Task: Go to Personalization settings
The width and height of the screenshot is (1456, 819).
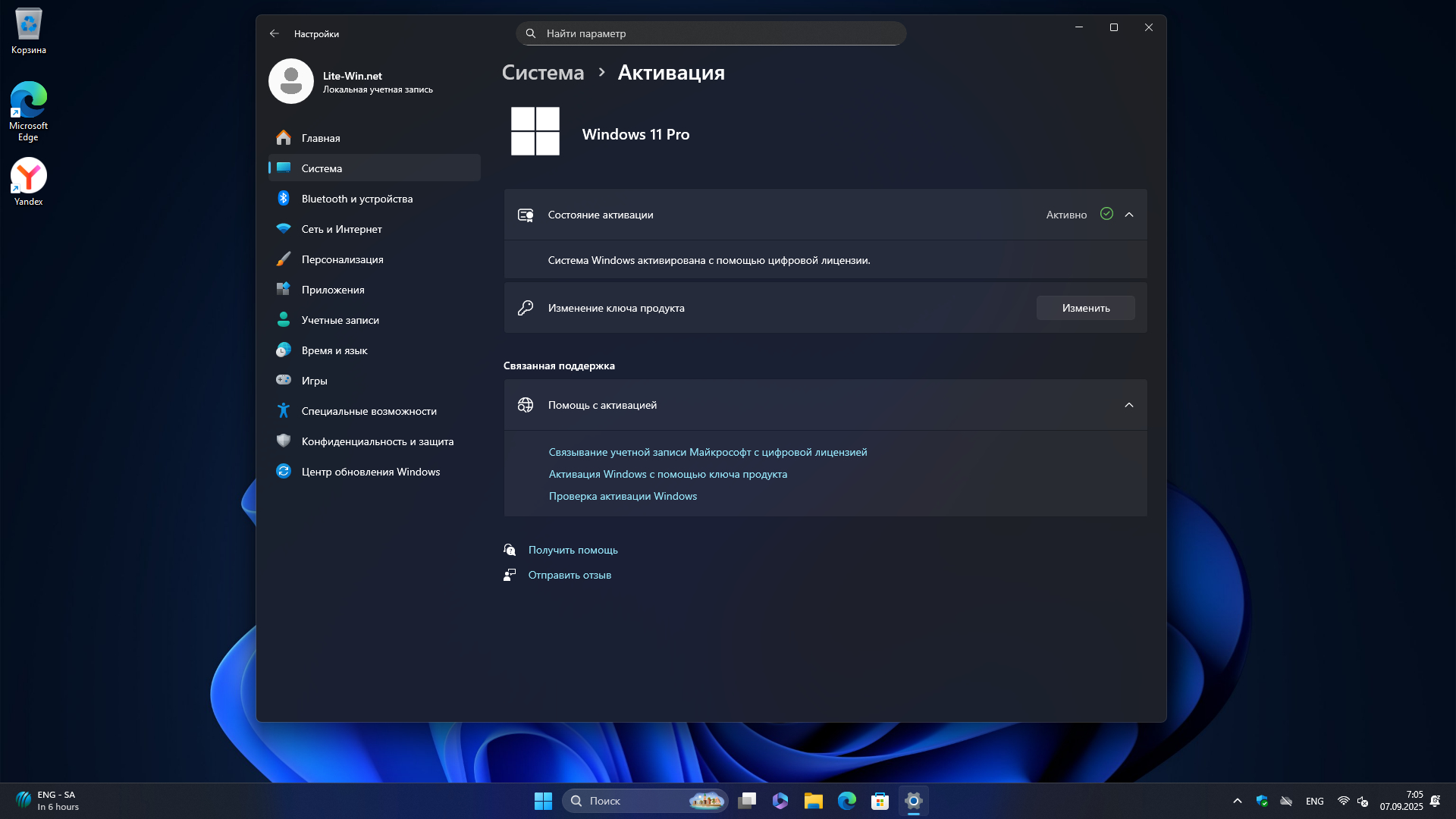Action: (375, 259)
